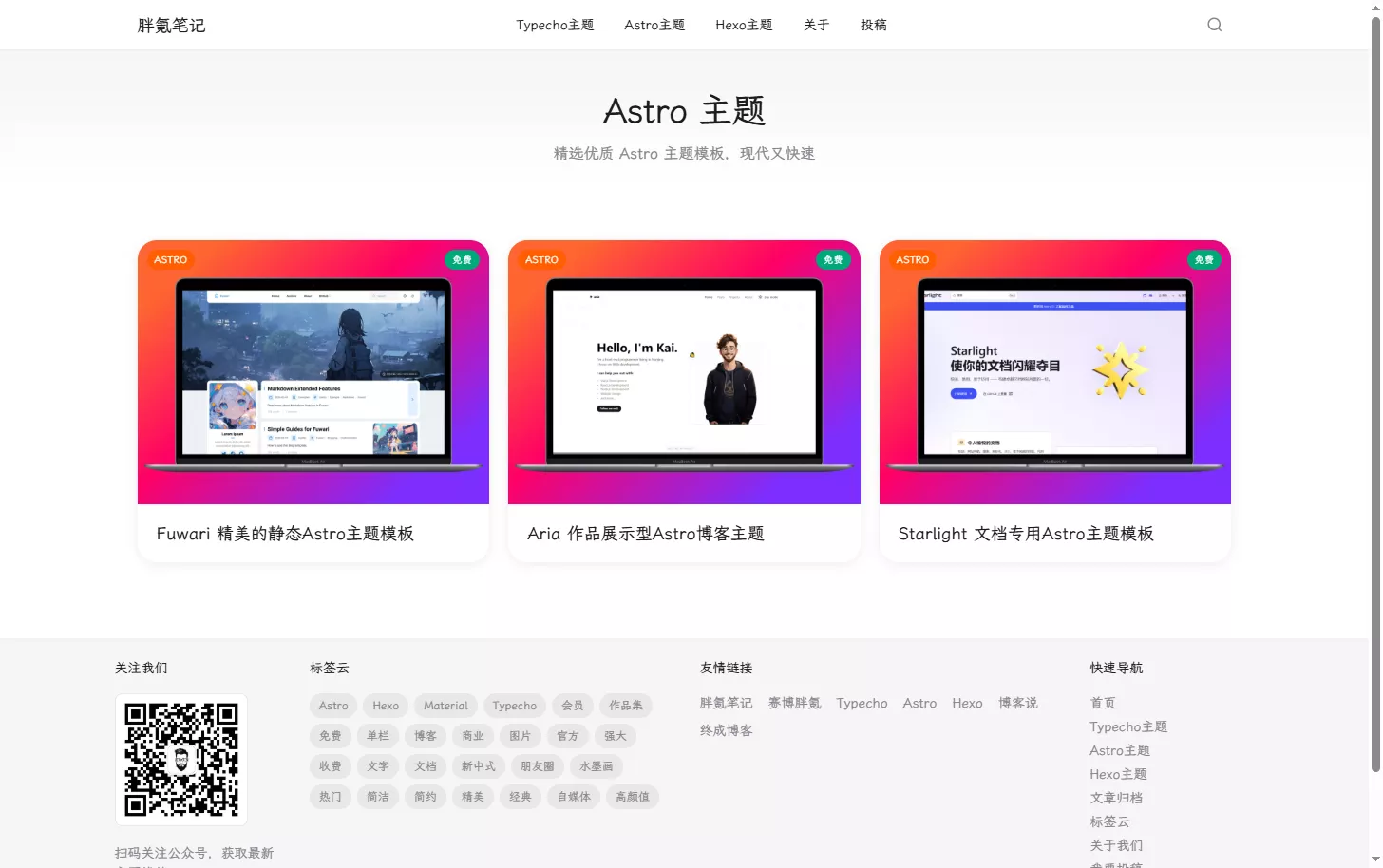
Task: Select the 朋友圈 tag
Action: (538, 766)
